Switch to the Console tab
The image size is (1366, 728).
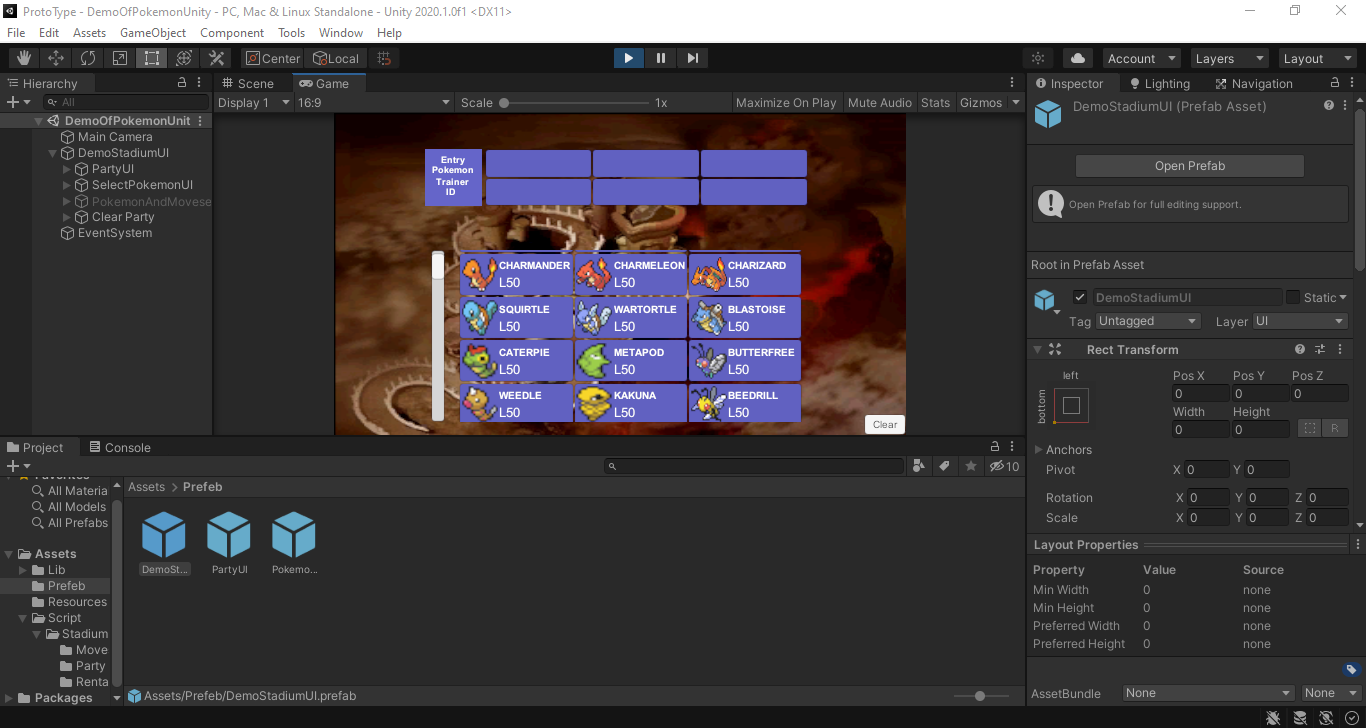[x=120, y=447]
